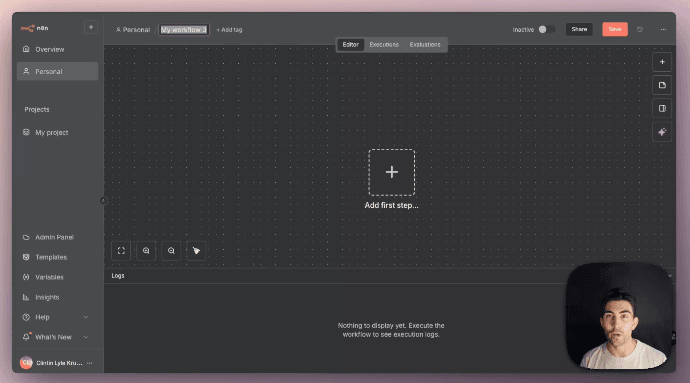Open My project
This screenshot has width=690, height=383.
[x=57, y=133]
